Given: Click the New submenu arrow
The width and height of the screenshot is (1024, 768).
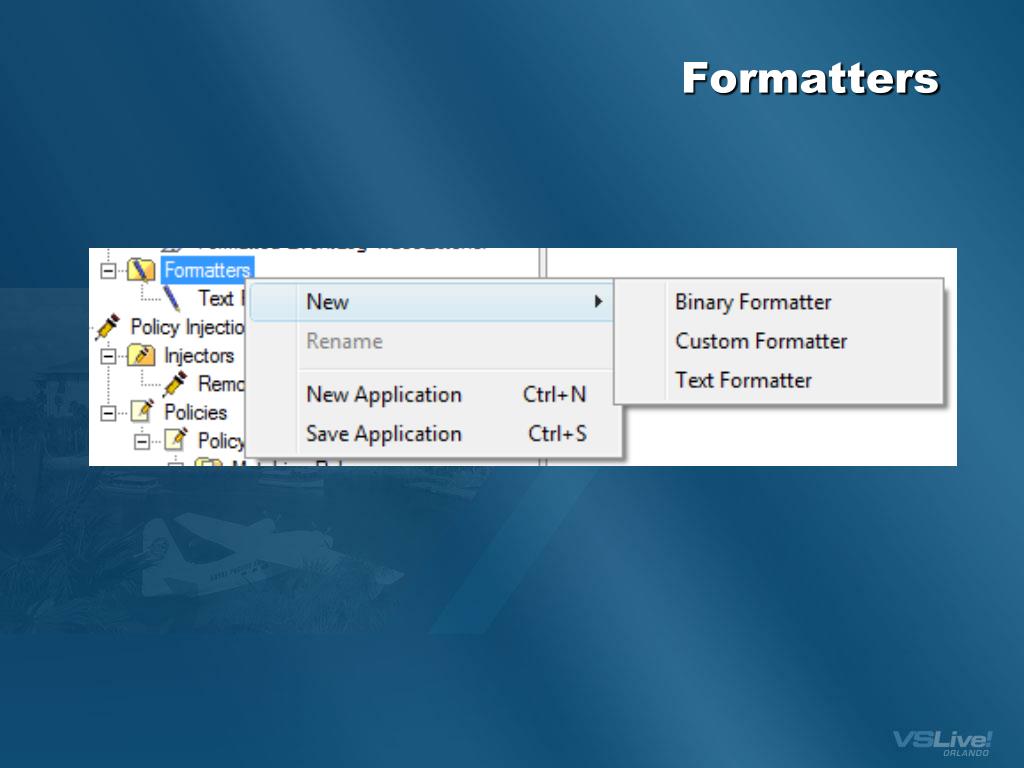Looking at the screenshot, I should 598,301.
